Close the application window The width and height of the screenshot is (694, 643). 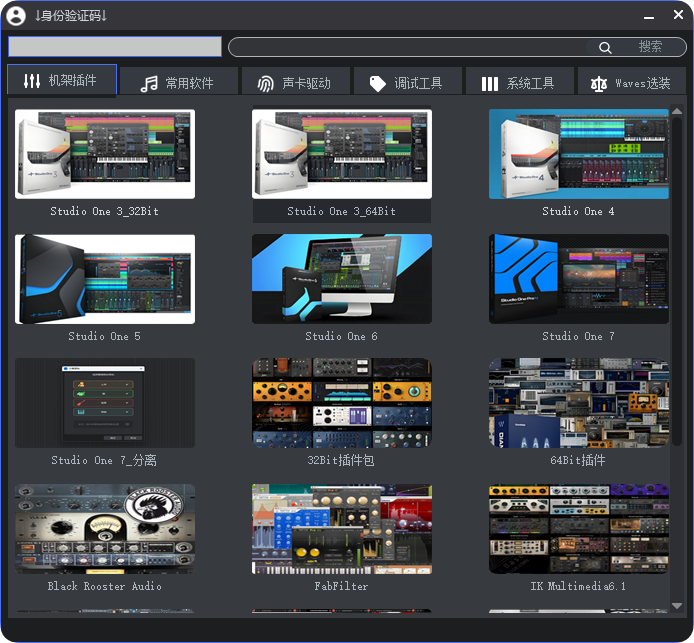(x=678, y=15)
